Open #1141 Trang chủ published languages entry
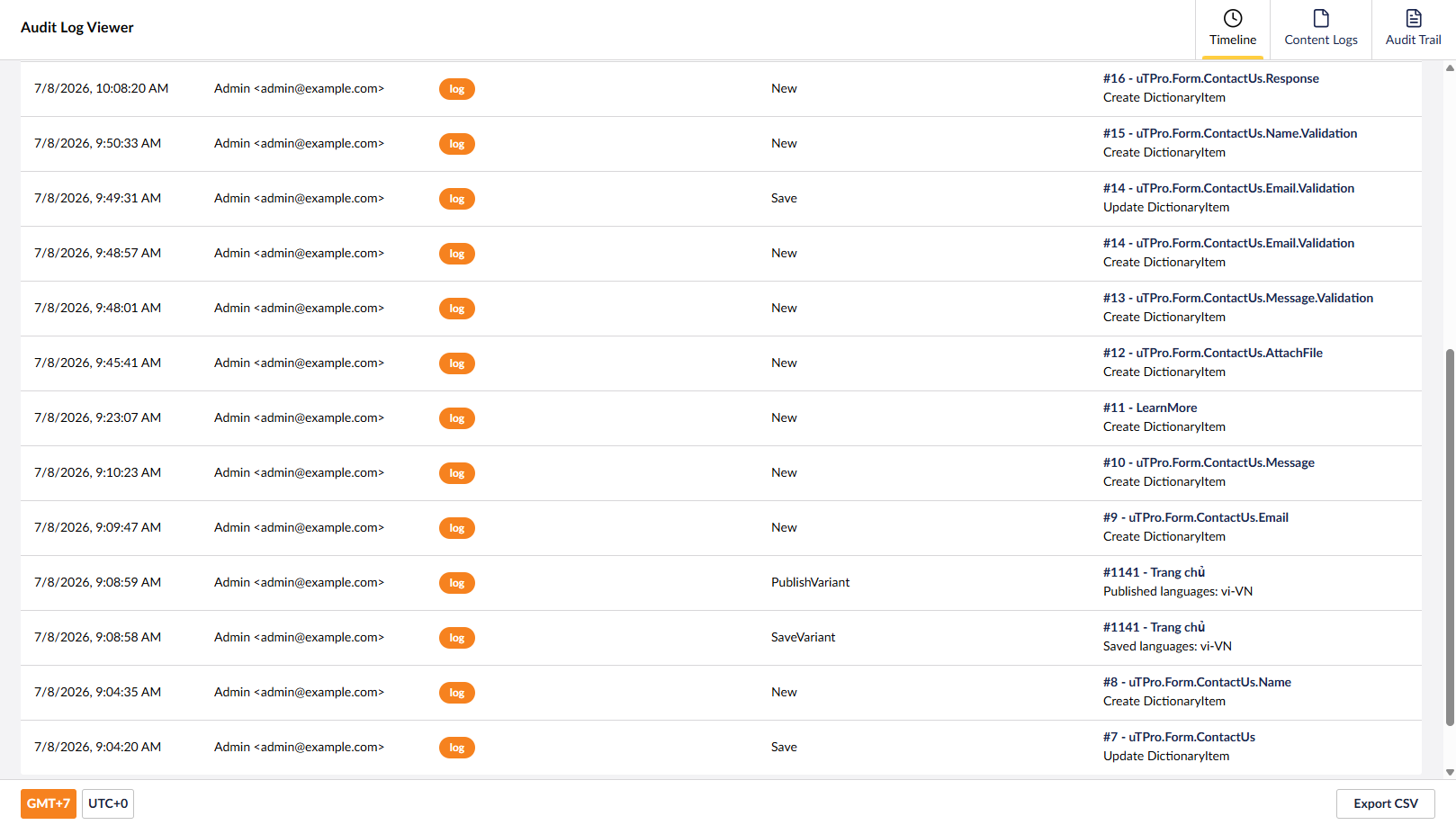1456x825 pixels. [x=1154, y=572]
